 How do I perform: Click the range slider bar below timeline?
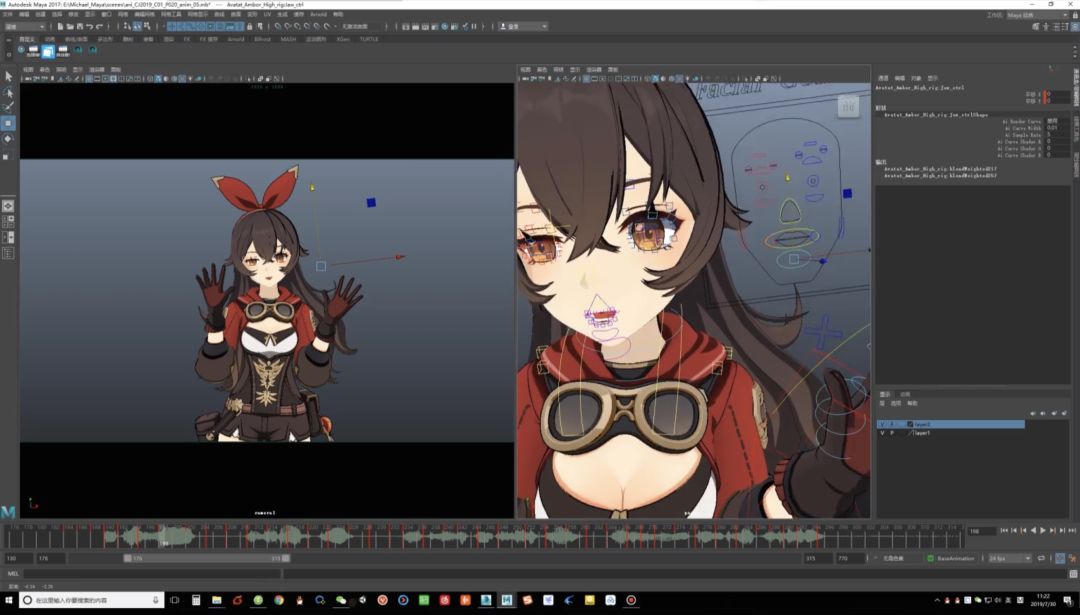(207, 559)
